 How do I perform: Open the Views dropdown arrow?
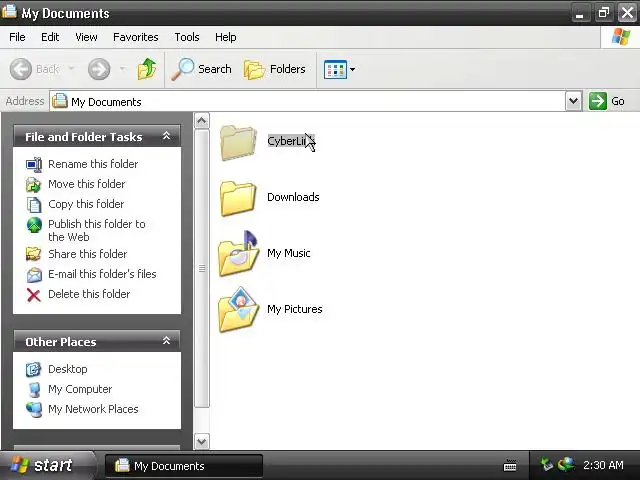[352, 69]
